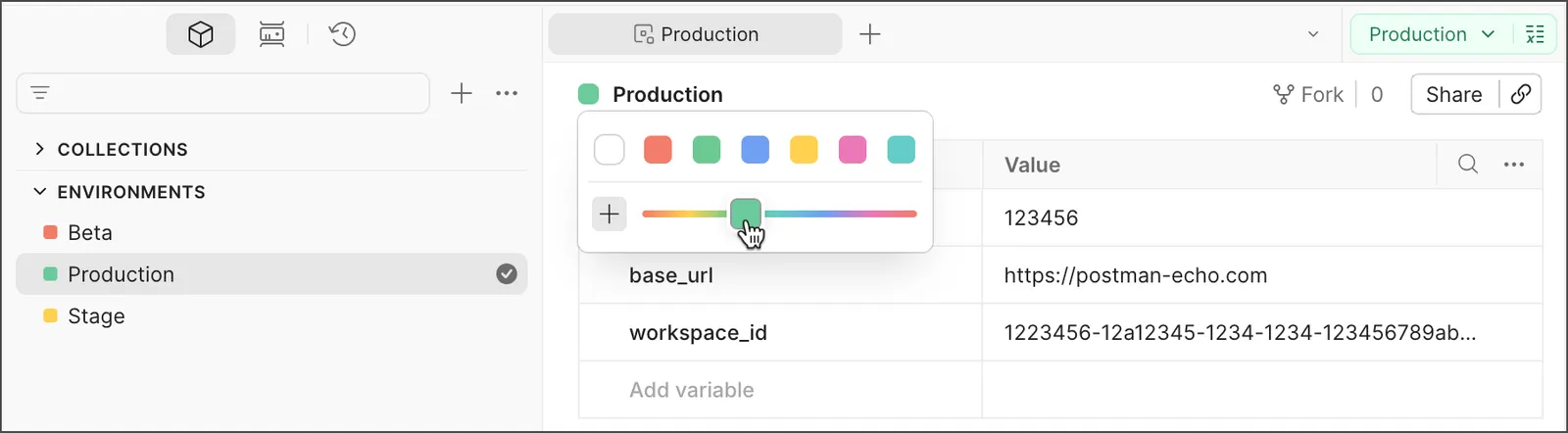Collapse the Environments section
Image resolution: width=1568 pixels, height=433 pixels.
pyautogui.click(x=39, y=192)
